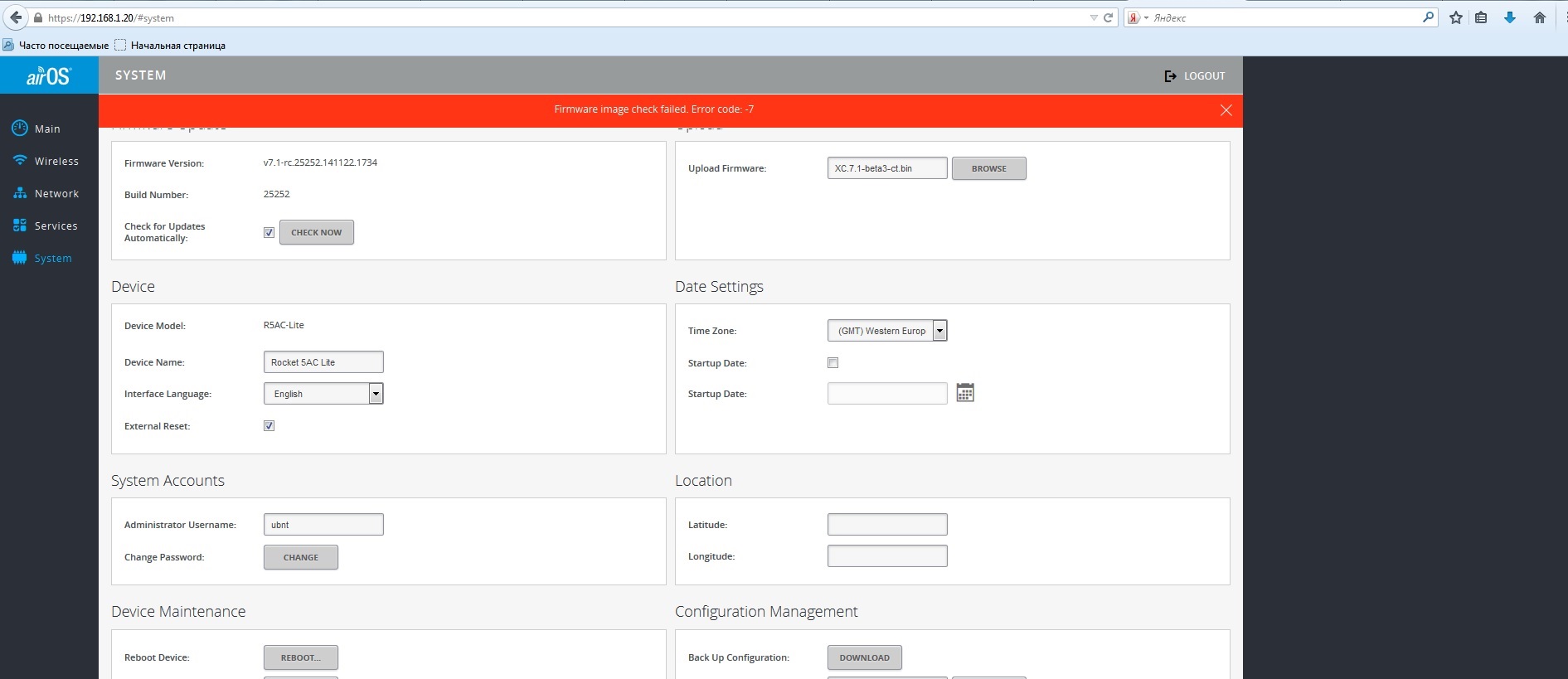The width and height of the screenshot is (1568, 679).
Task: Reload the page in the browser
Action: click(x=1108, y=17)
